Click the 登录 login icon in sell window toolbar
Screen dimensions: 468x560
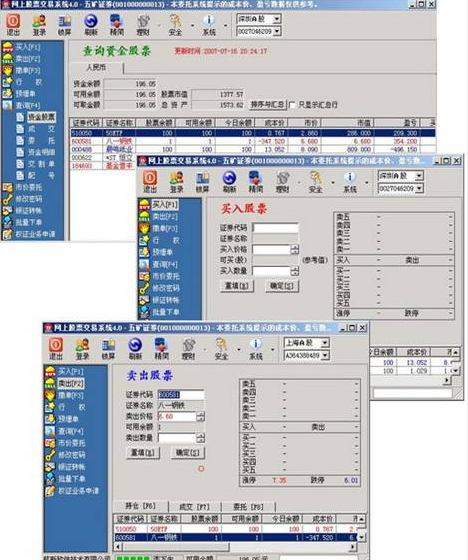(82, 349)
